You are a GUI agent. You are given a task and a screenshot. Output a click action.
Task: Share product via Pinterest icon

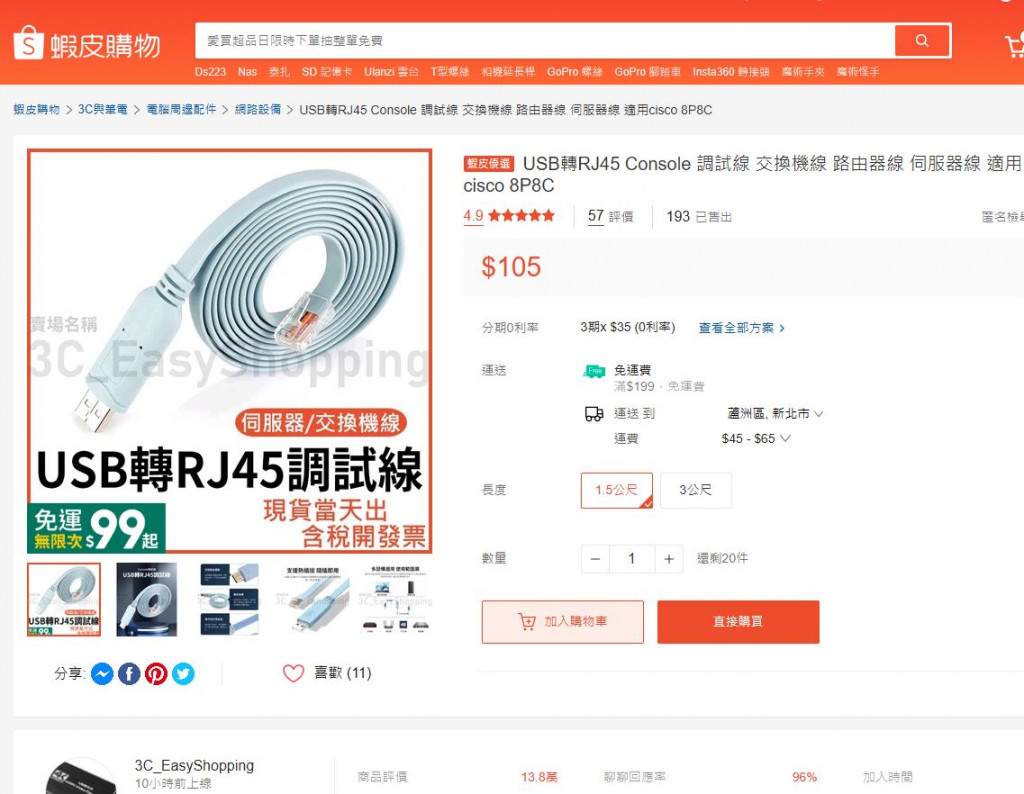[x=156, y=673]
